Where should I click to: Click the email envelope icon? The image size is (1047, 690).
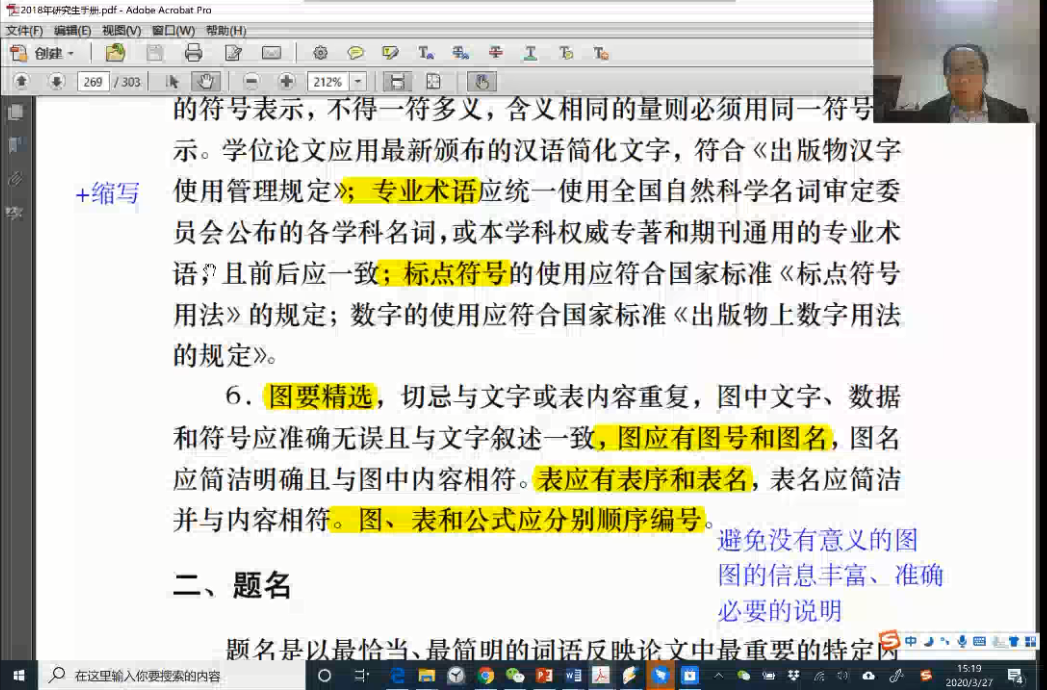pos(271,53)
